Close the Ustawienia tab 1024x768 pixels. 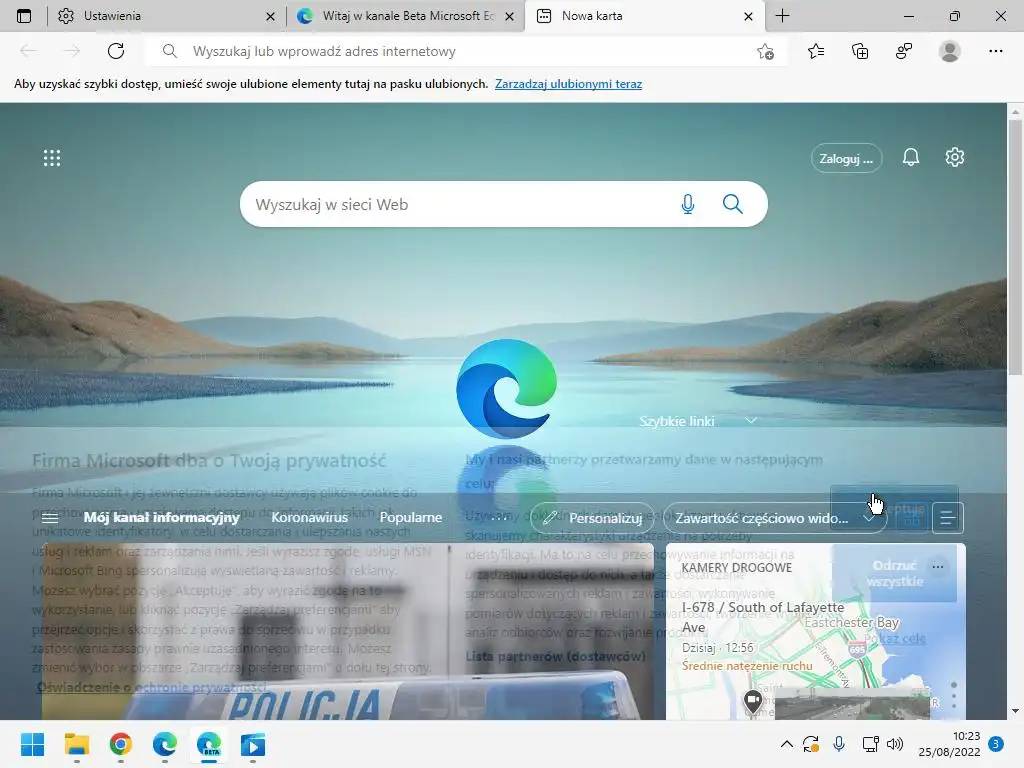click(270, 16)
